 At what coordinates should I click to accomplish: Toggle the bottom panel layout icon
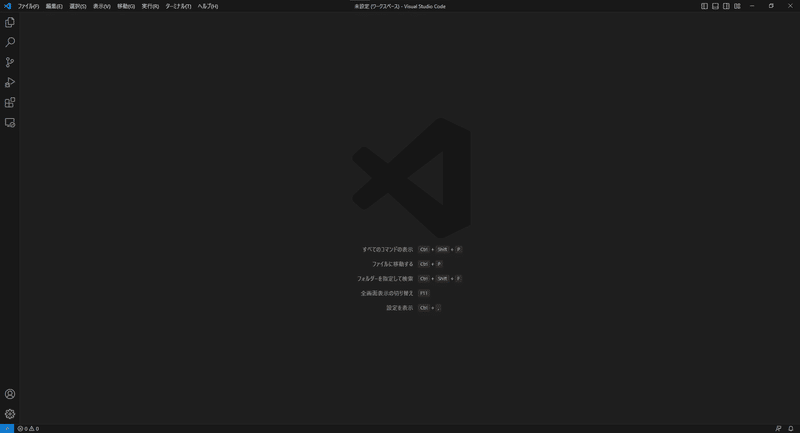pyautogui.click(x=715, y=6)
